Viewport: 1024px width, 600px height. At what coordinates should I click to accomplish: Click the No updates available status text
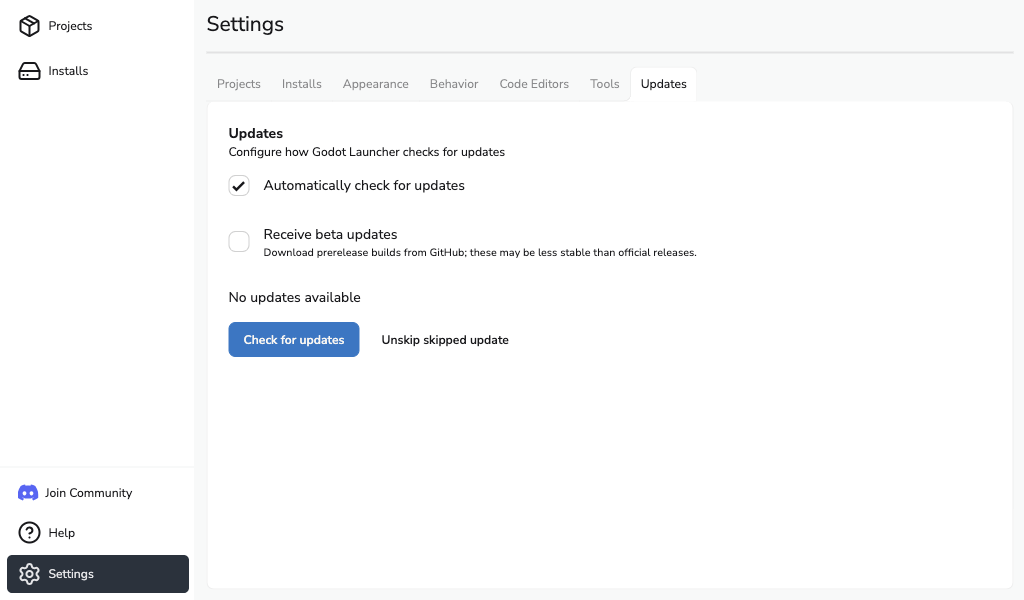[x=295, y=298]
